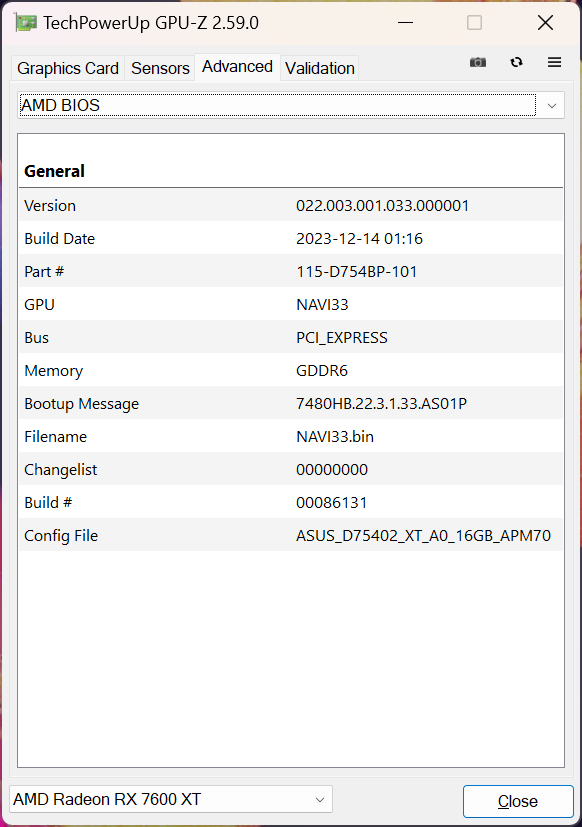Click the Build Date row label
Viewport: 582px width, 827px height.
pos(60,238)
